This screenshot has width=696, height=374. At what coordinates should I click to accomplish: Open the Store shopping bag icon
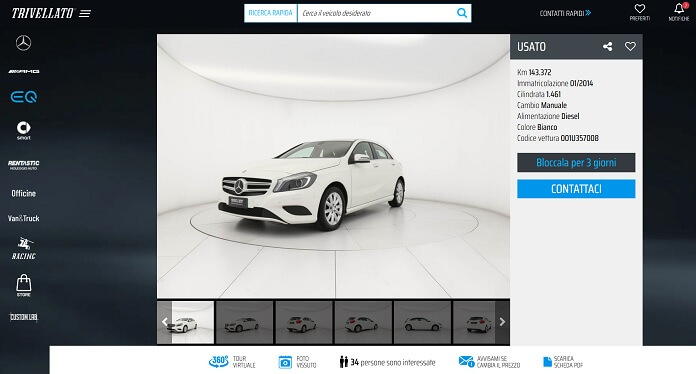click(x=24, y=285)
